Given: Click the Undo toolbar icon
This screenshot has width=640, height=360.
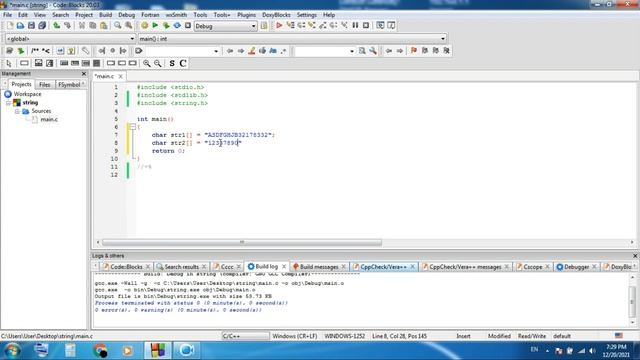Looking at the screenshot, I should click(57, 26).
